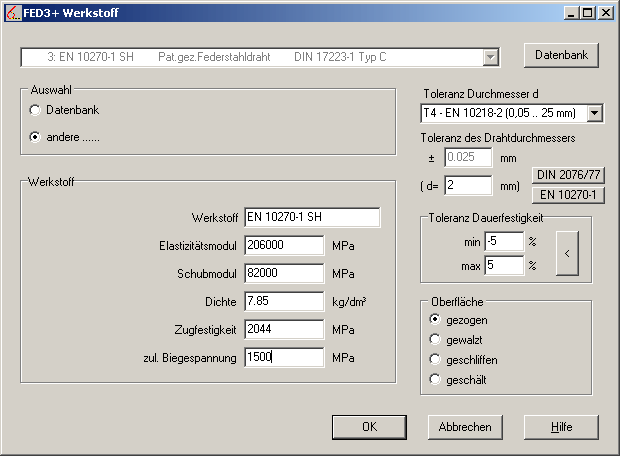Open the Toleranz Durchmesser dropdown
Screen dimensions: 620x456
595,113
